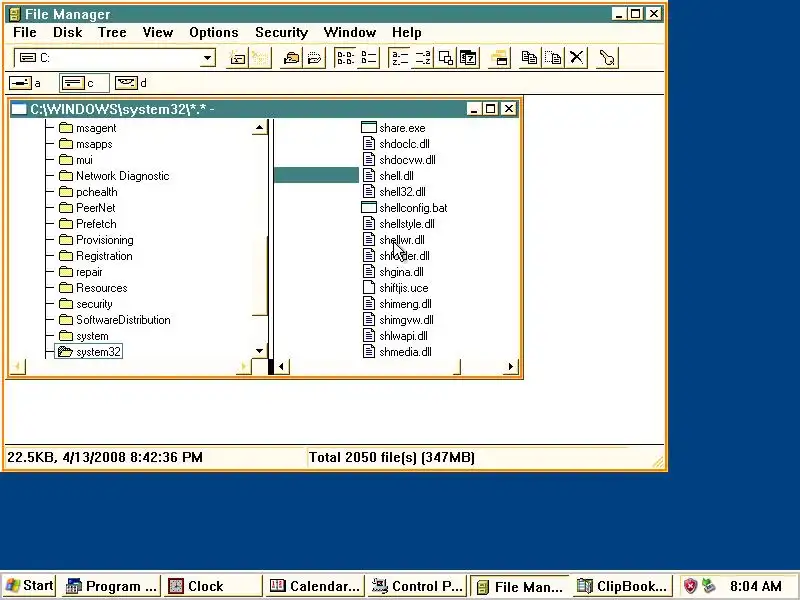The height and width of the screenshot is (600, 800).
Task: Switch to name-only file view icon
Action: coord(345,58)
